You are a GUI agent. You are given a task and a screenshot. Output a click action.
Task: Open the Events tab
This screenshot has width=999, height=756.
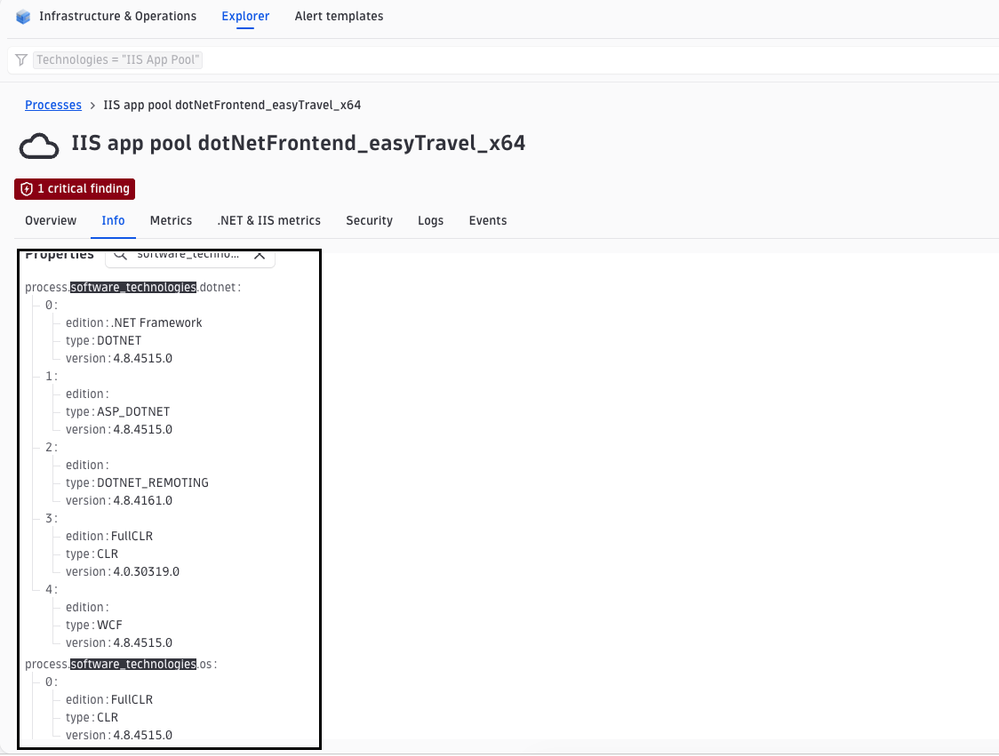(488, 221)
